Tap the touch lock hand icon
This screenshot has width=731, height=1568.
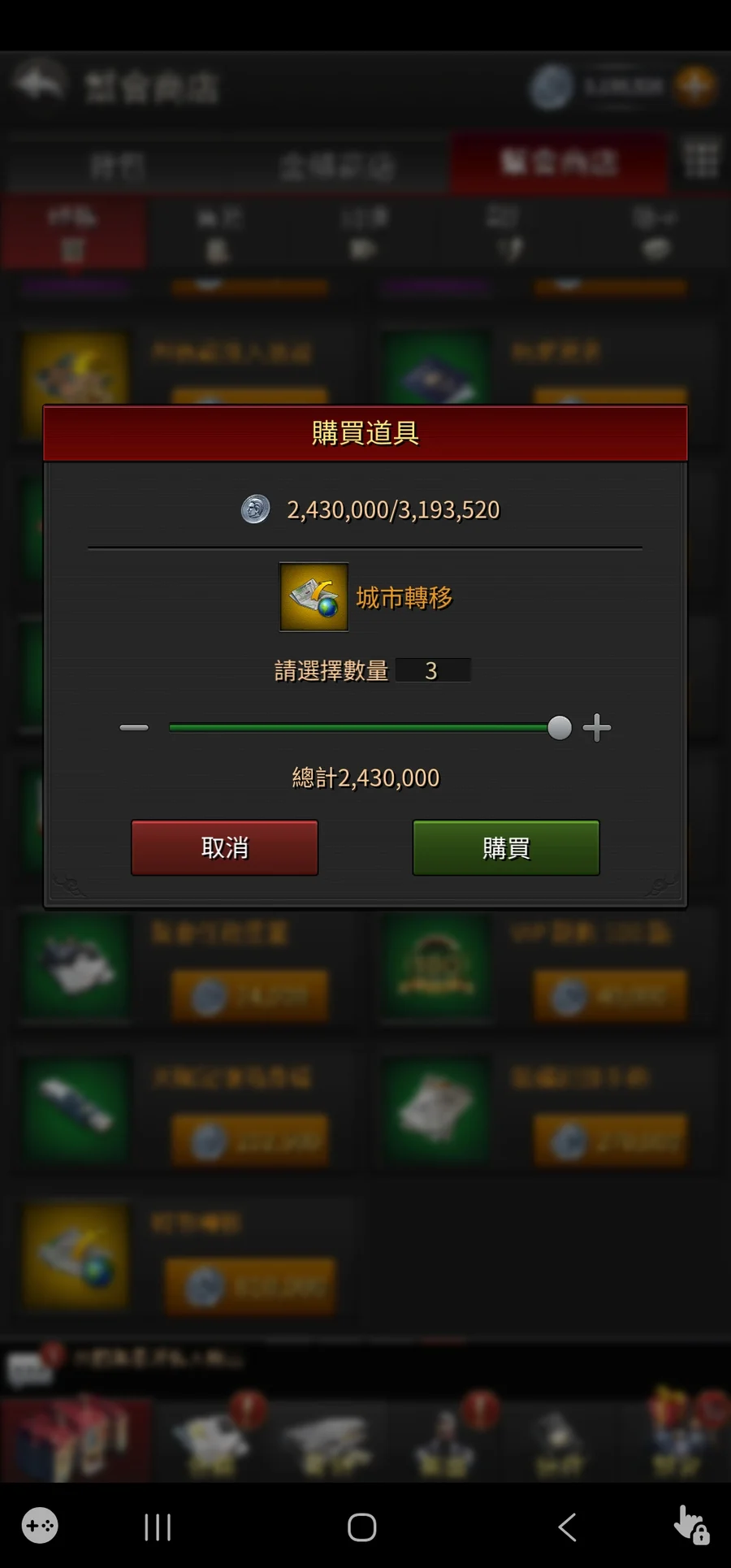point(691,1525)
